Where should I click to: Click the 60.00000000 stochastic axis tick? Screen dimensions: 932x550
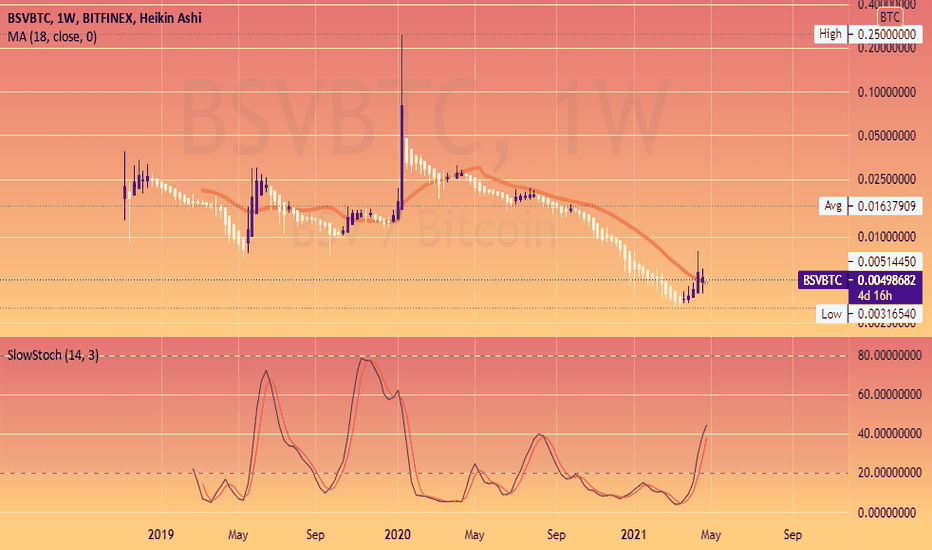[889, 395]
